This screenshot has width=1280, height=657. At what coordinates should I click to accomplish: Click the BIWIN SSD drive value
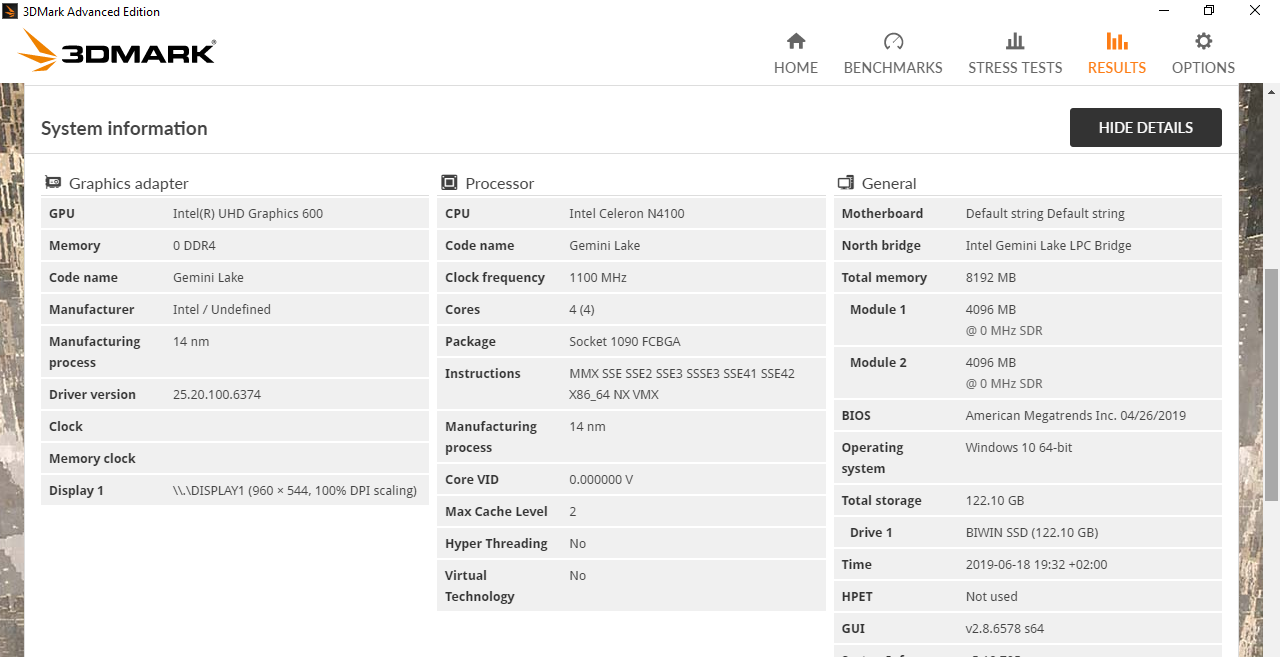pyautogui.click(x=1032, y=532)
